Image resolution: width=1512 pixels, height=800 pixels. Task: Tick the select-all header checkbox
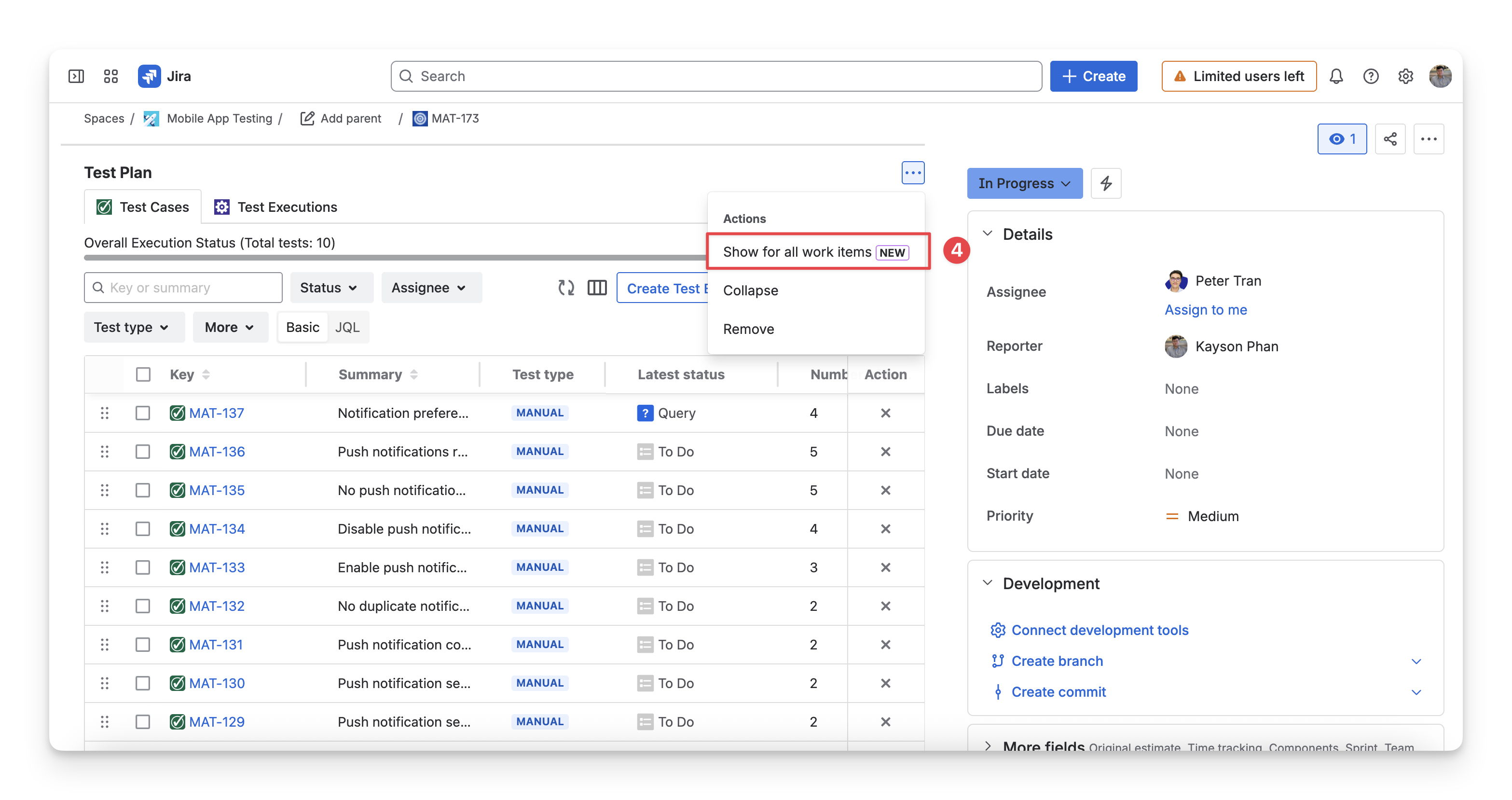143,374
